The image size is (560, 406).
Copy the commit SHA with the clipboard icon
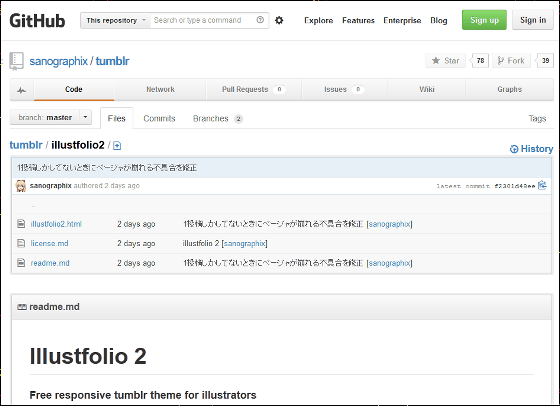click(x=542, y=185)
